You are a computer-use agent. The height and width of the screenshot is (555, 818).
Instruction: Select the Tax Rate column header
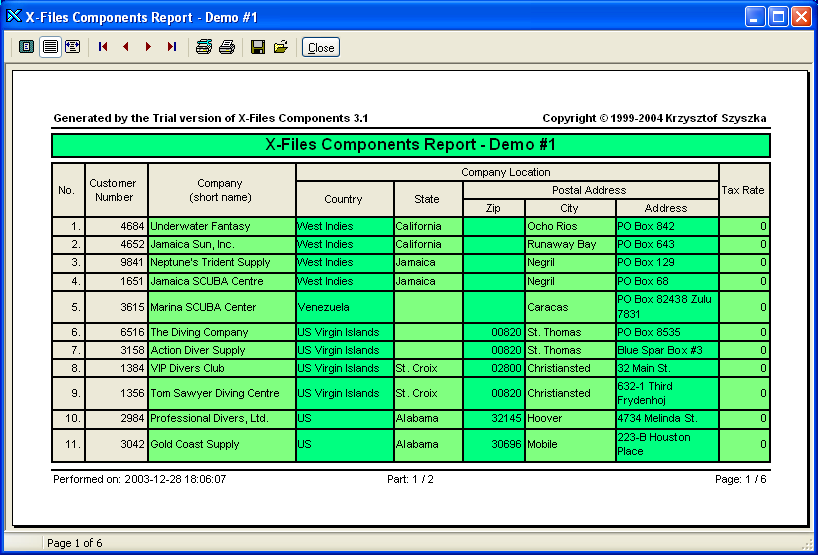[743, 190]
